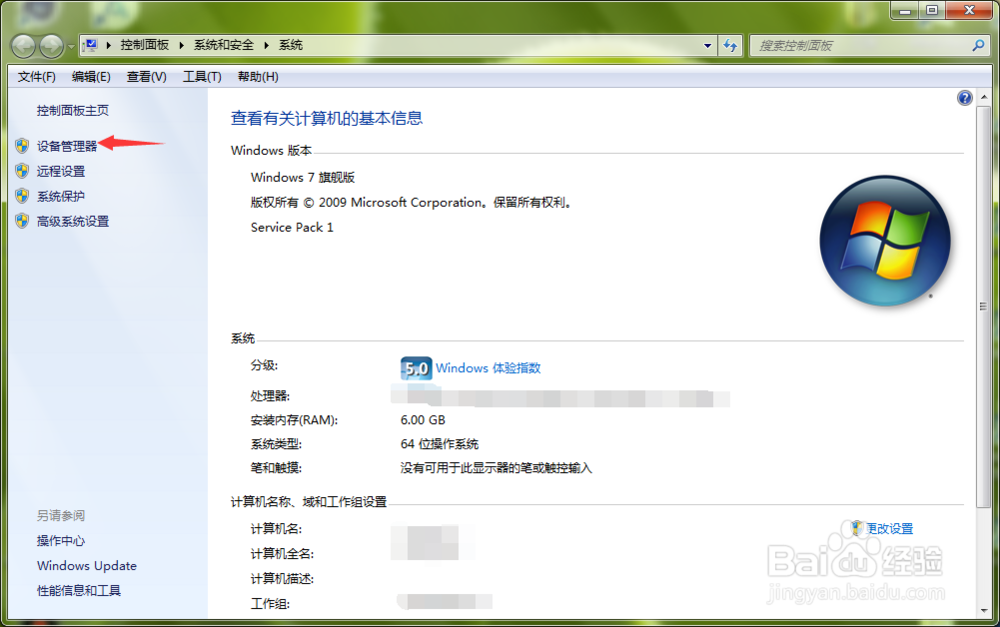
Task: Click the vertical scrollbar thumb
Action: coord(983,306)
